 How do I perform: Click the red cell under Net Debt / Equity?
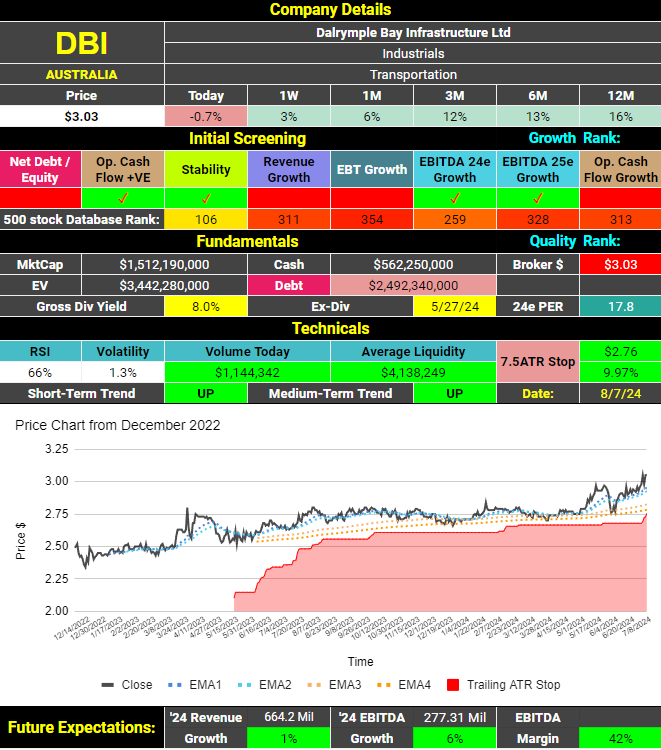click(x=40, y=198)
